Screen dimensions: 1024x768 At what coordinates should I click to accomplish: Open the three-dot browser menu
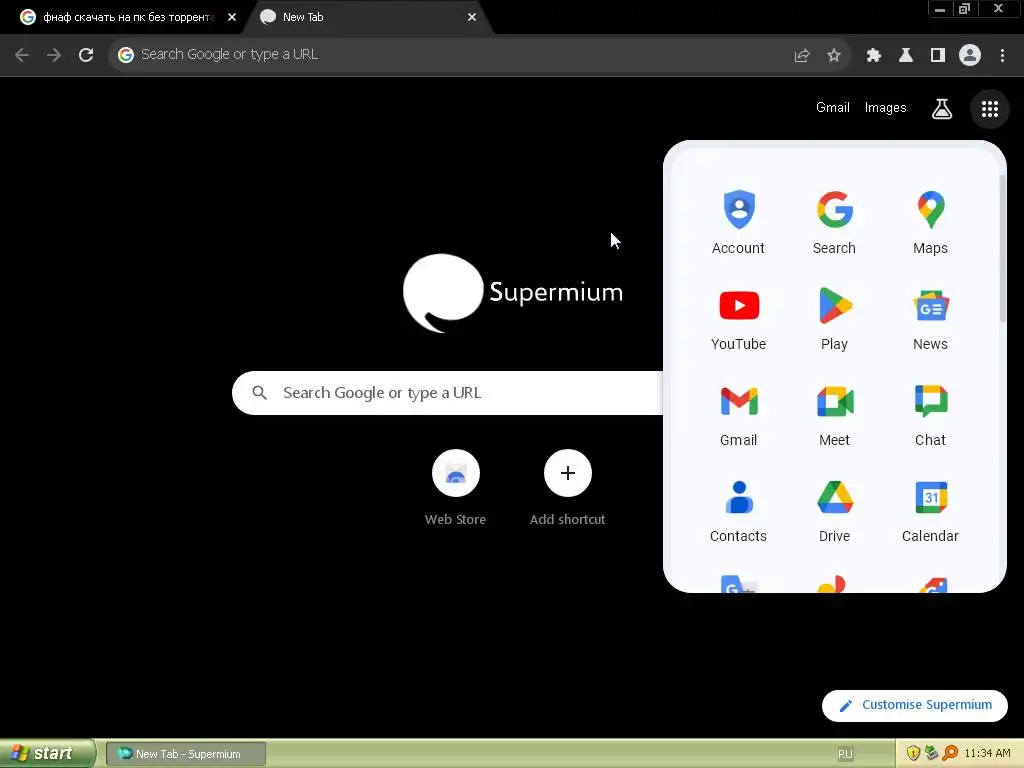[x=1002, y=55]
